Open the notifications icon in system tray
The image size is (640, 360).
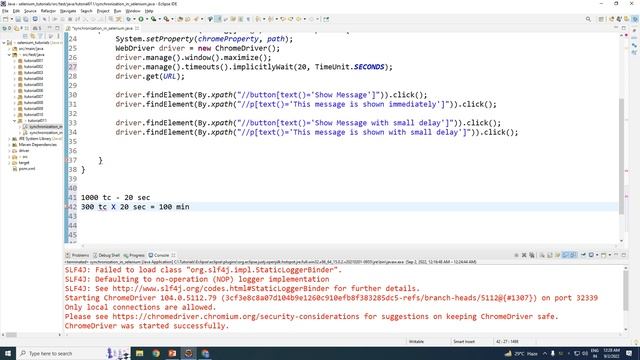point(629,353)
